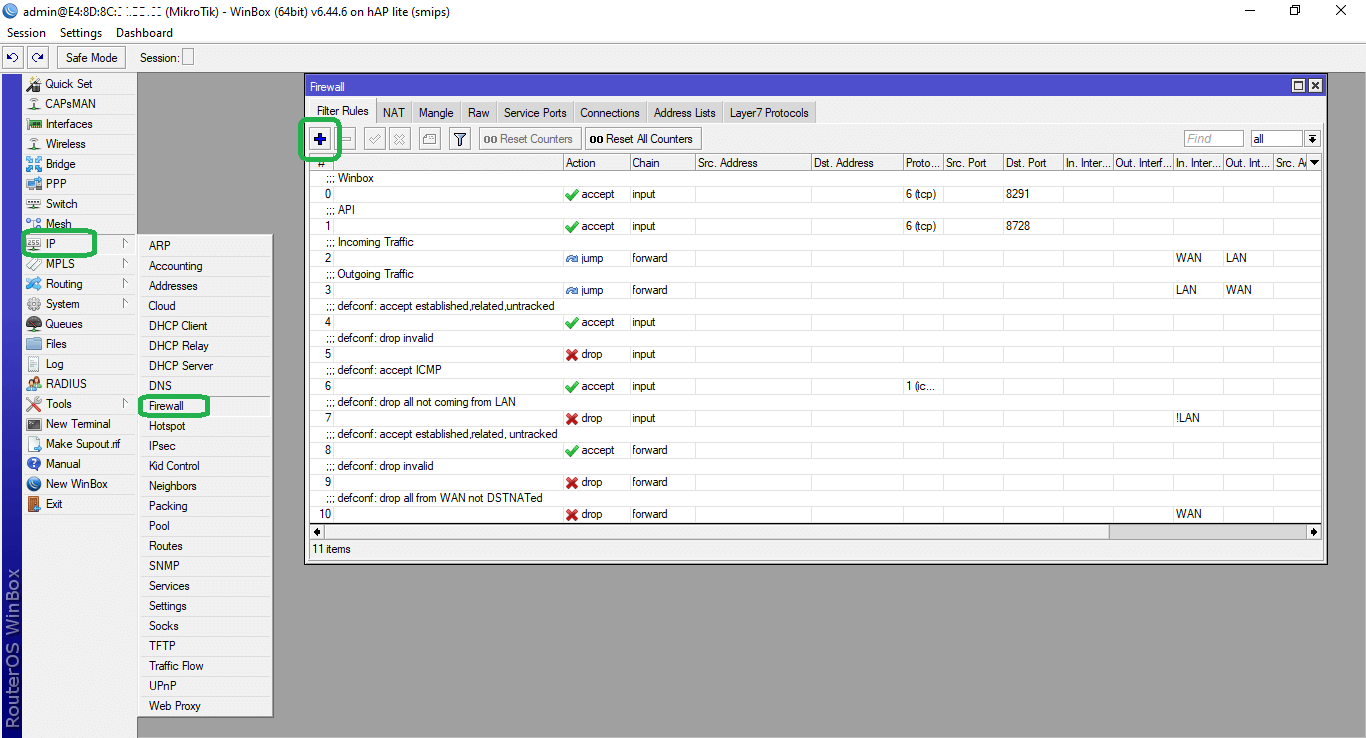Select DHCP Server in IP submenu
Image resolution: width=1366 pixels, height=738 pixels.
tap(205, 366)
